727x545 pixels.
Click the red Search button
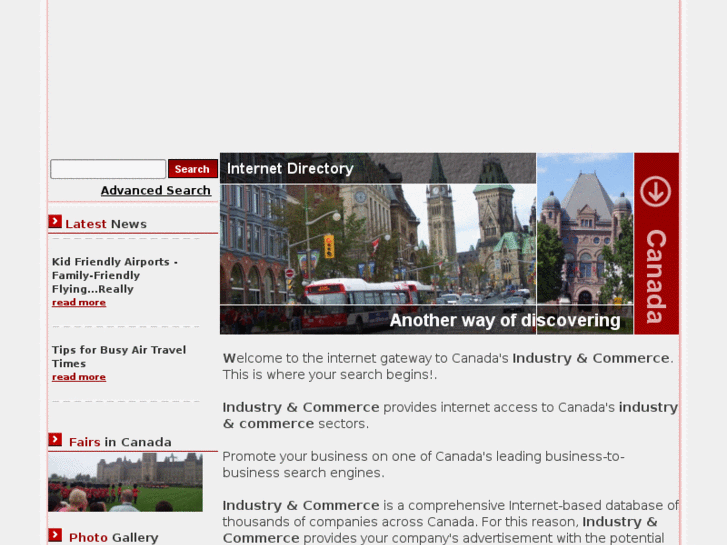(192, 169)
